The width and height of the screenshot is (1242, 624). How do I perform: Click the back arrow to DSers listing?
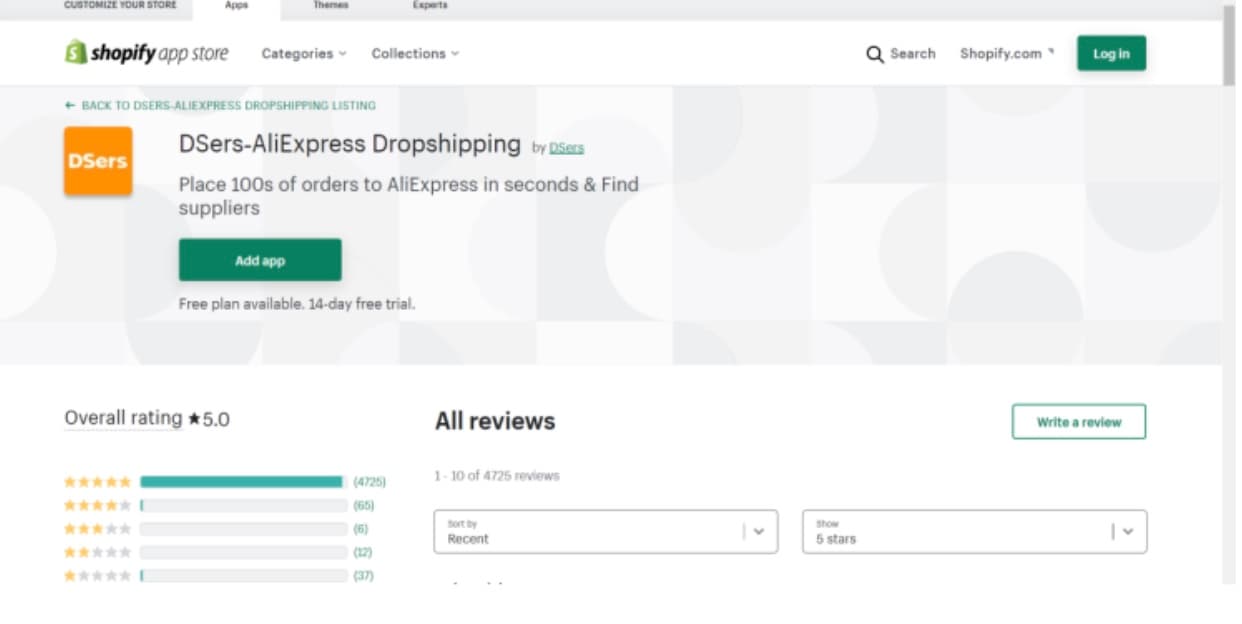[x=68, y=105]
